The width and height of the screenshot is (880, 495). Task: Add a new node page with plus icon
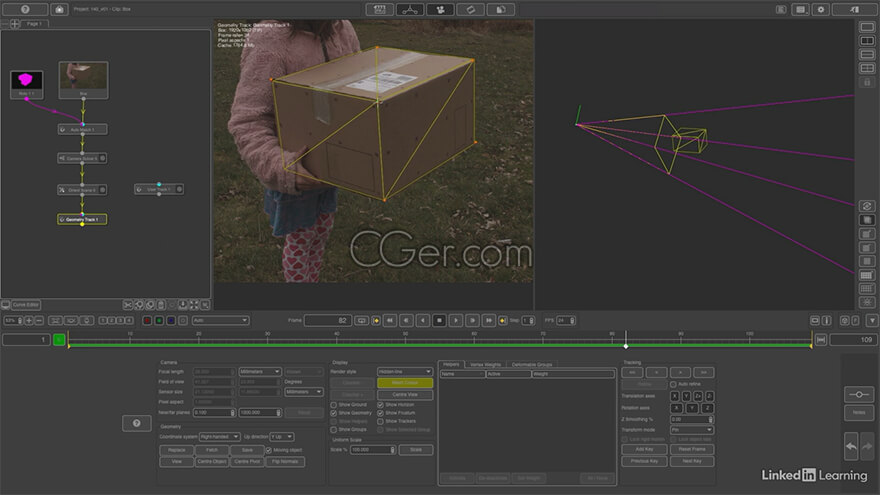[x=15, y=24]
